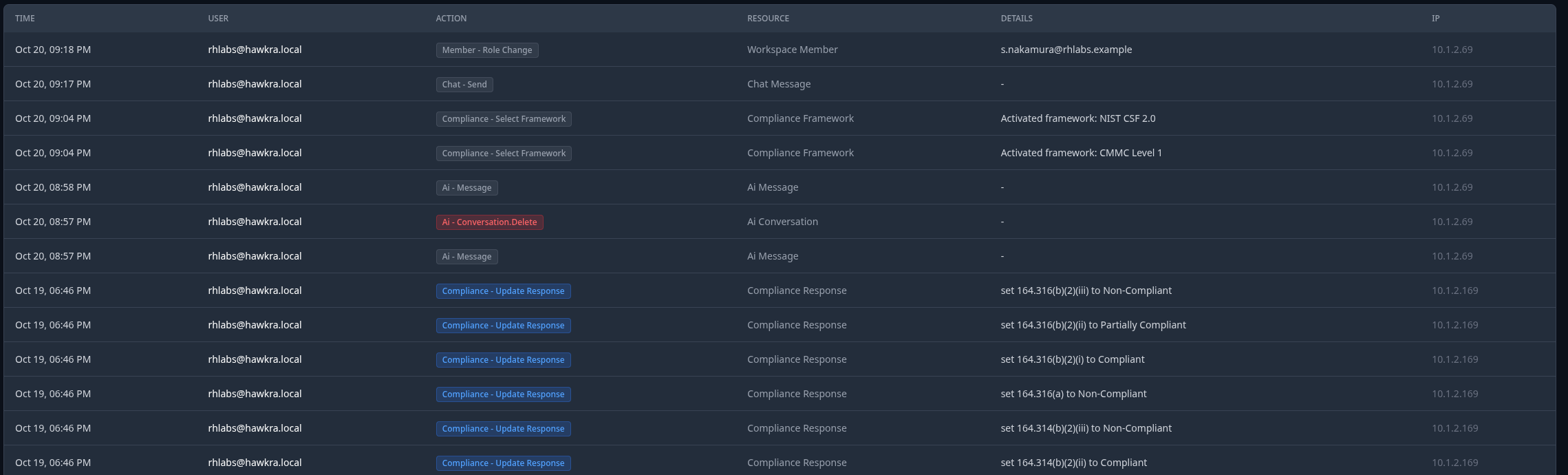Screen dimensions: 1568x475
Task: Click the Chat Message resource cell
Action: [779, 84]
